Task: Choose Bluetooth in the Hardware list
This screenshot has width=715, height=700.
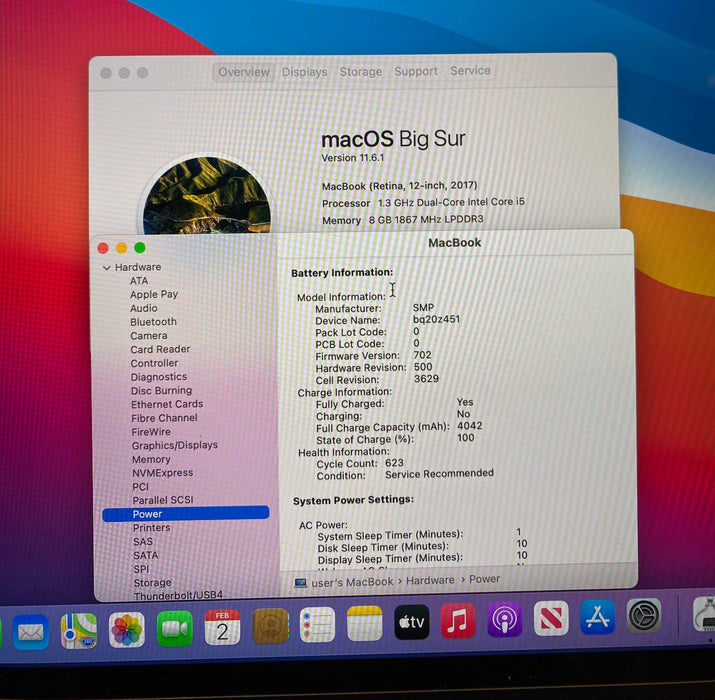Action: click(x=153, y=322)
